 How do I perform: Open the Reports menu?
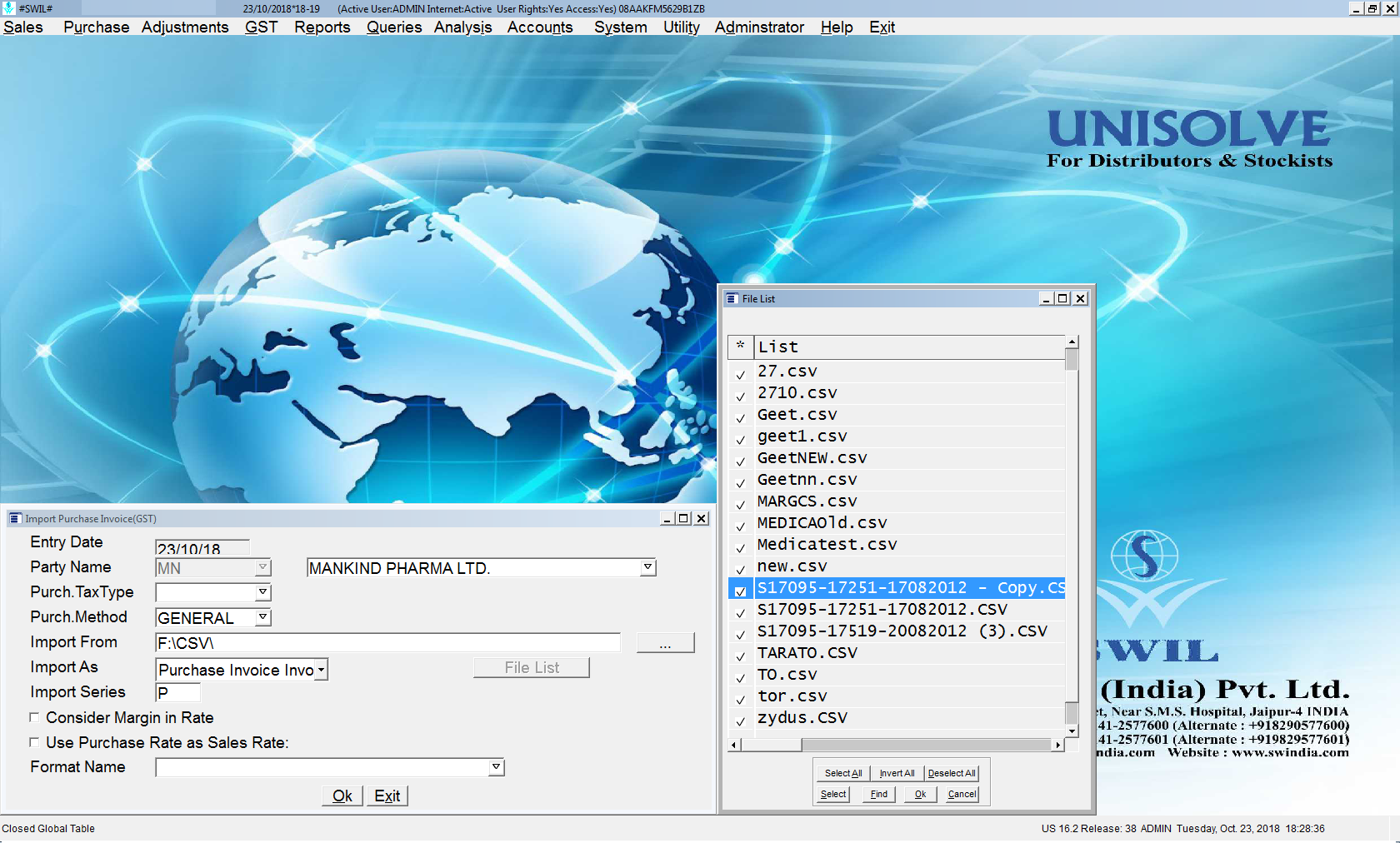coord(322,27)
